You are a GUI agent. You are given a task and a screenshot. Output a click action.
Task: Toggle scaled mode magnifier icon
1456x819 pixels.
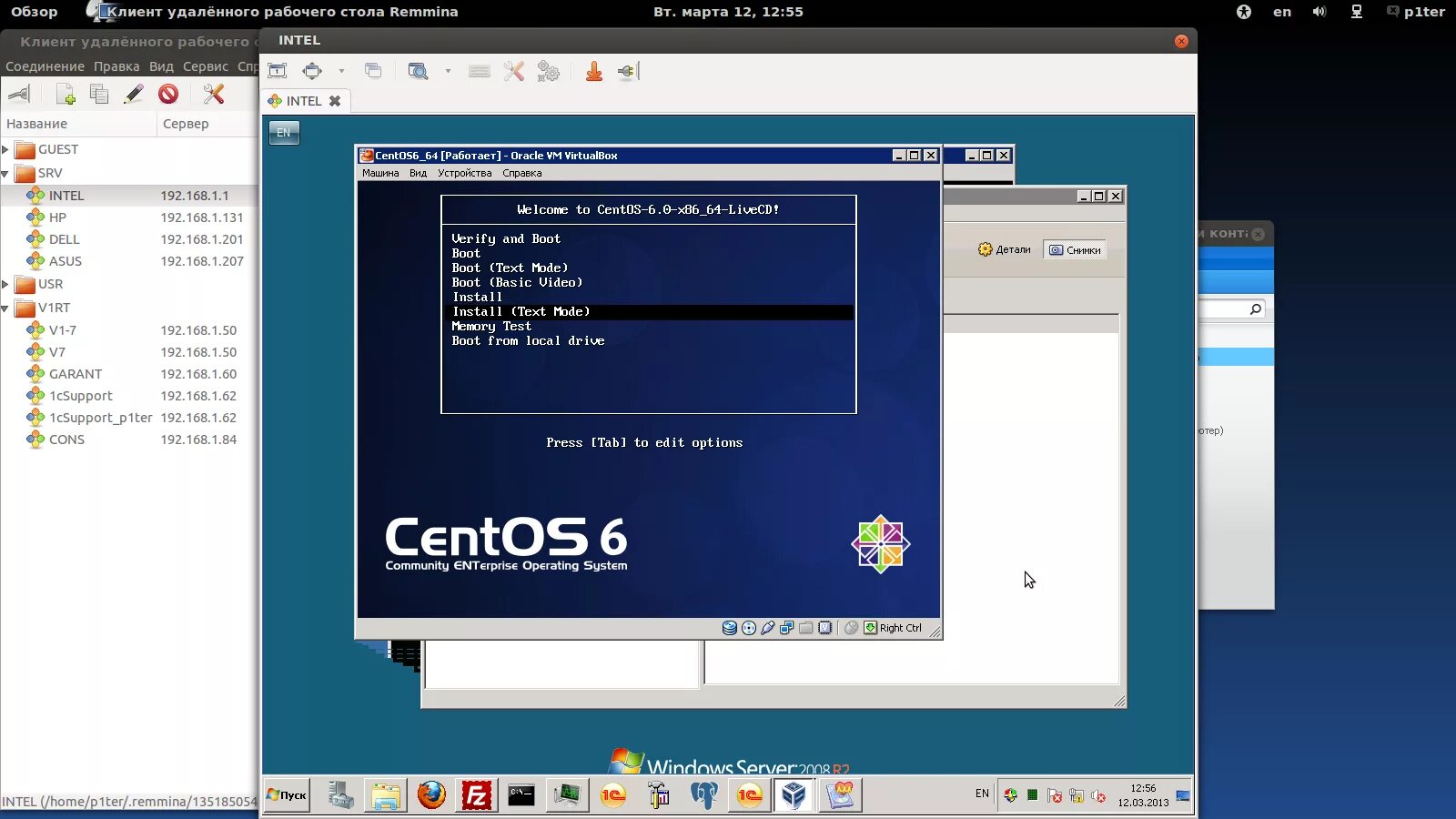coord(419,71)
